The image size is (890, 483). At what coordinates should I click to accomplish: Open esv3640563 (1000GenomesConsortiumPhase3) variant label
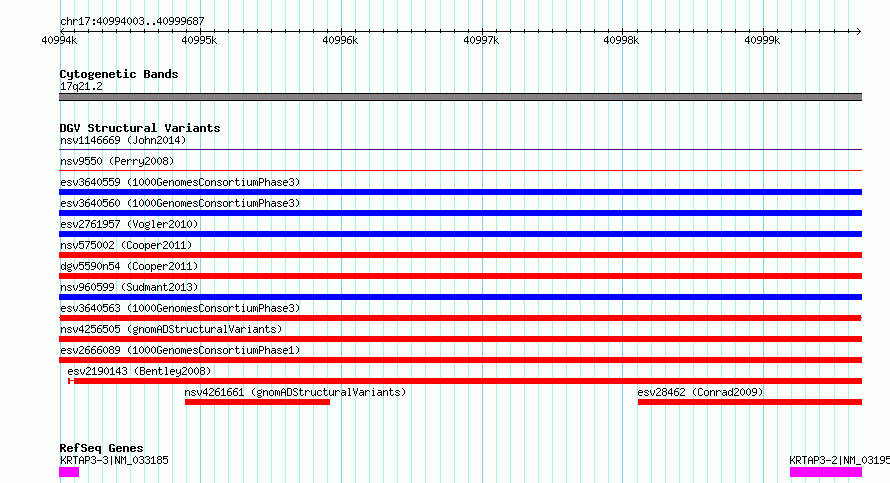point(180,308)
